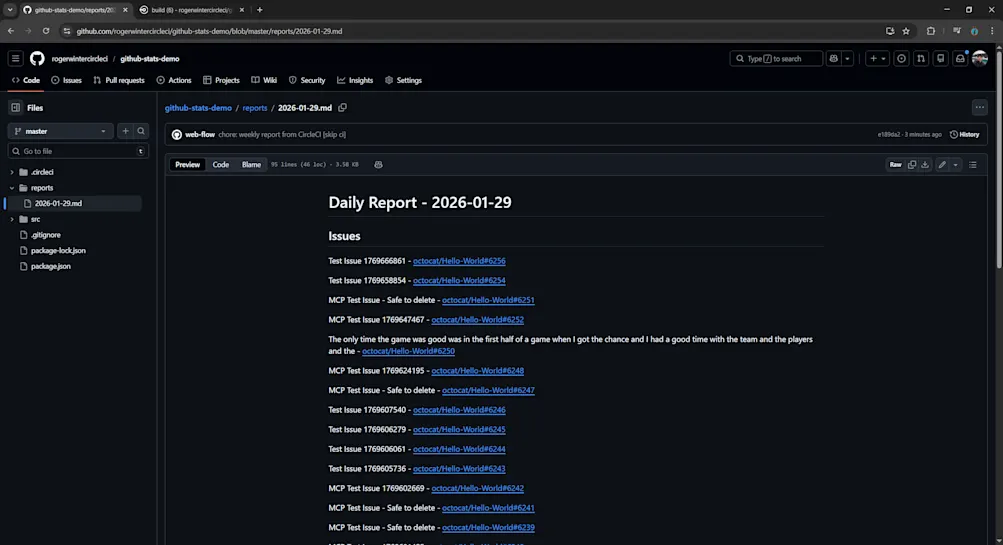This screenshot has width=1003, height=545.
Task: Open the reports breadcrumb link
Action: pos(255,107)
